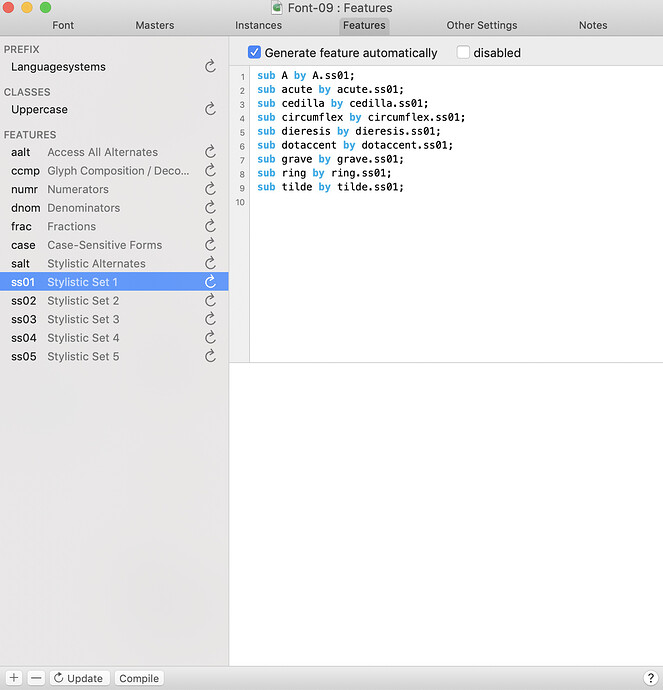Select ss04 Stylistic Set 4
663x690 pixels.
click(x=114, y=338)
